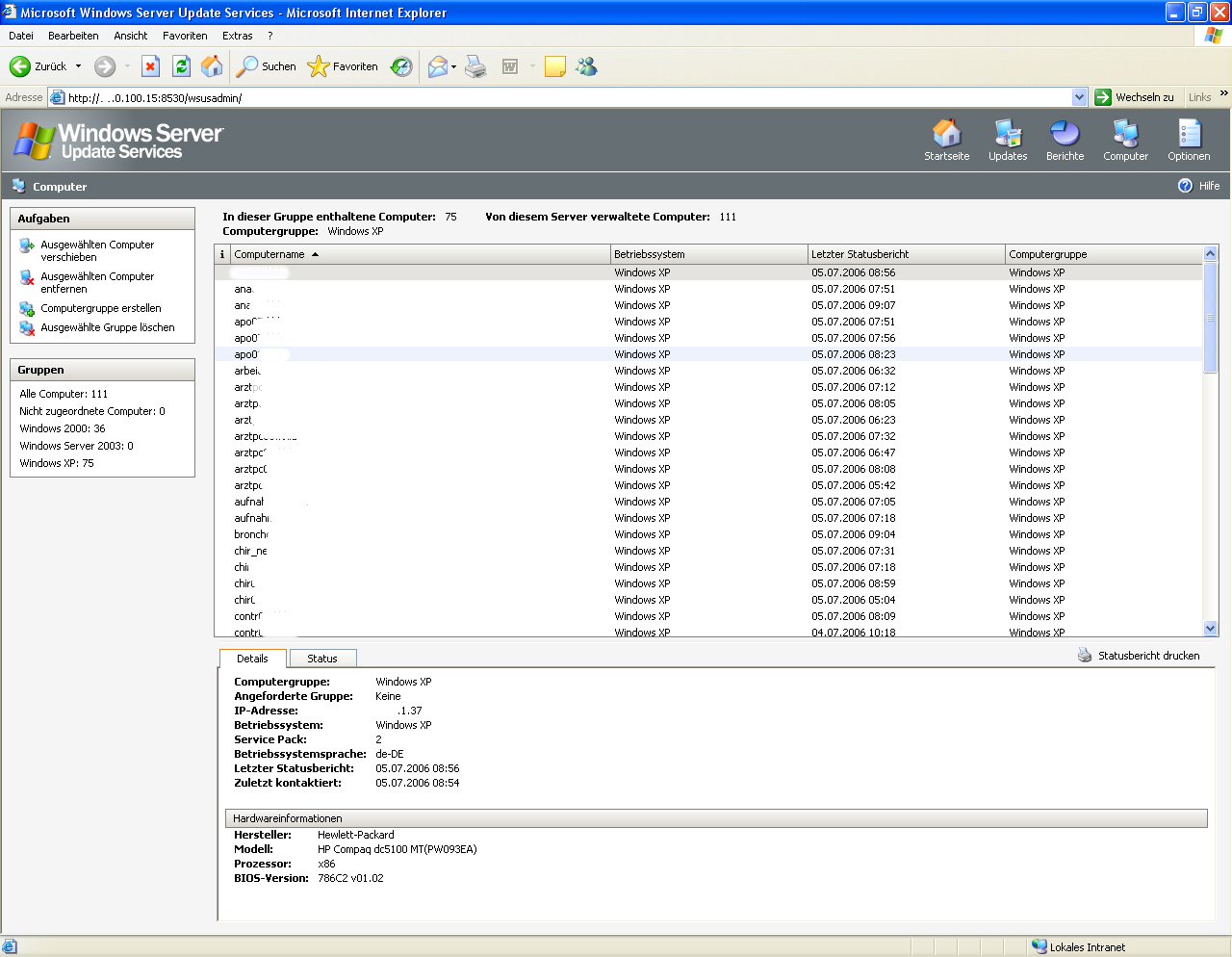Click the info 'i' column header

click(222, 254)
